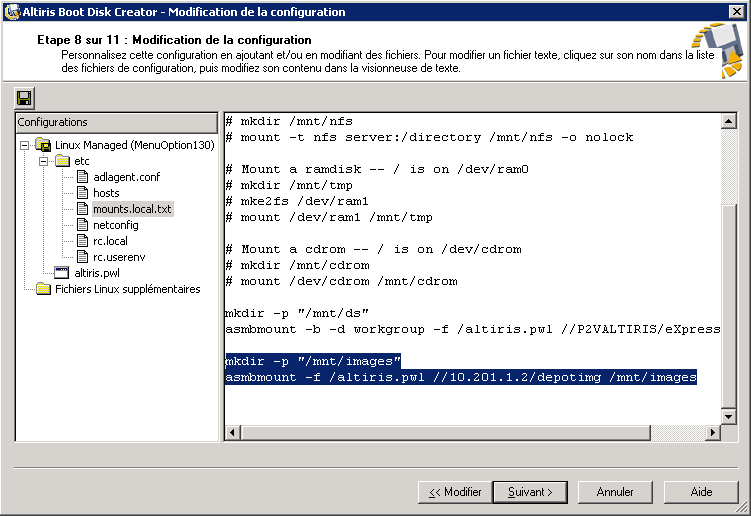Collapse the Linux Managed tree node
The image size is (751, 516).
[24, 145]
